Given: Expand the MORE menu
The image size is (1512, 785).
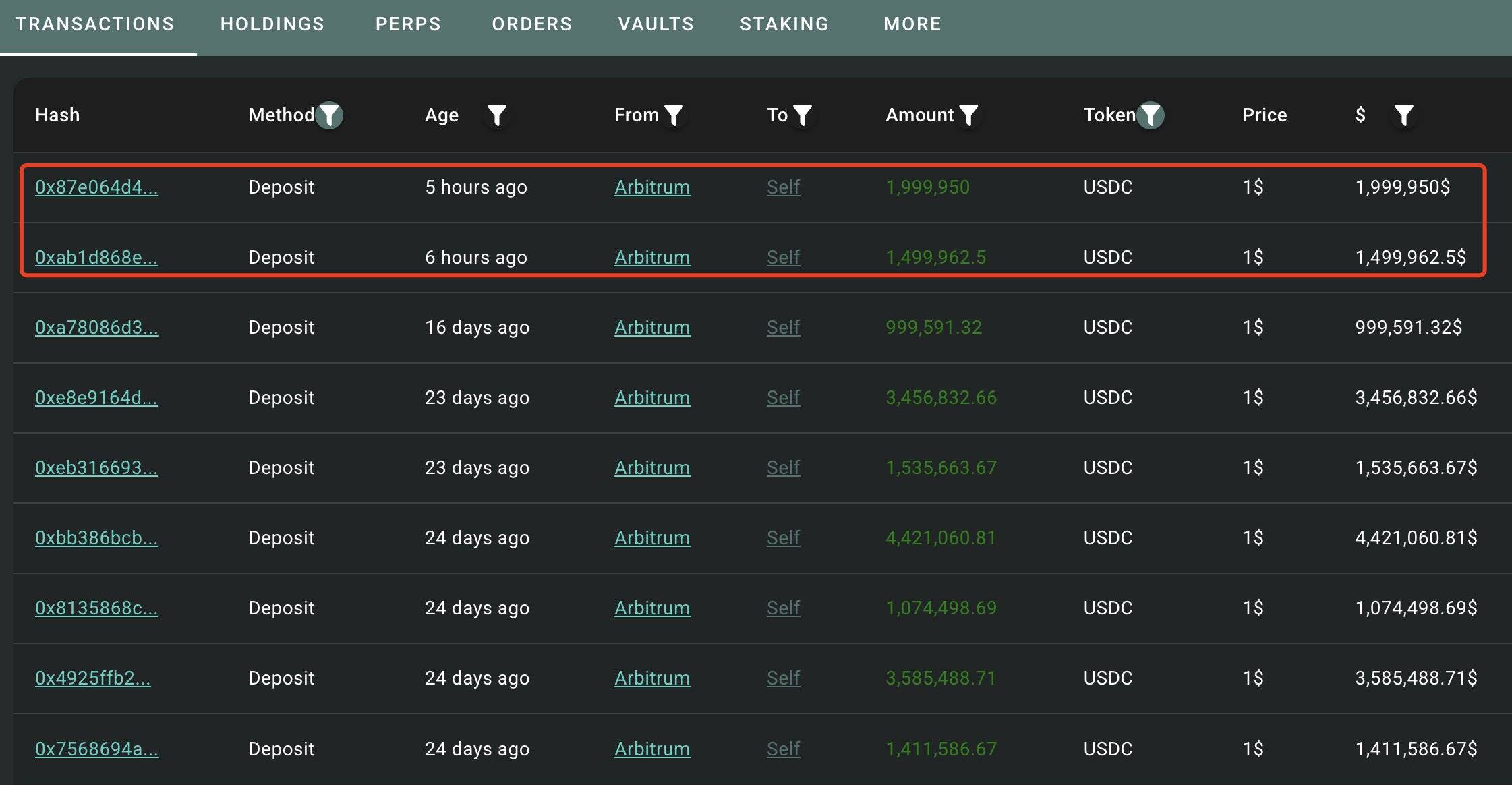Looking at the screenshot, I should pyautogui.click(x=912, y=24).
